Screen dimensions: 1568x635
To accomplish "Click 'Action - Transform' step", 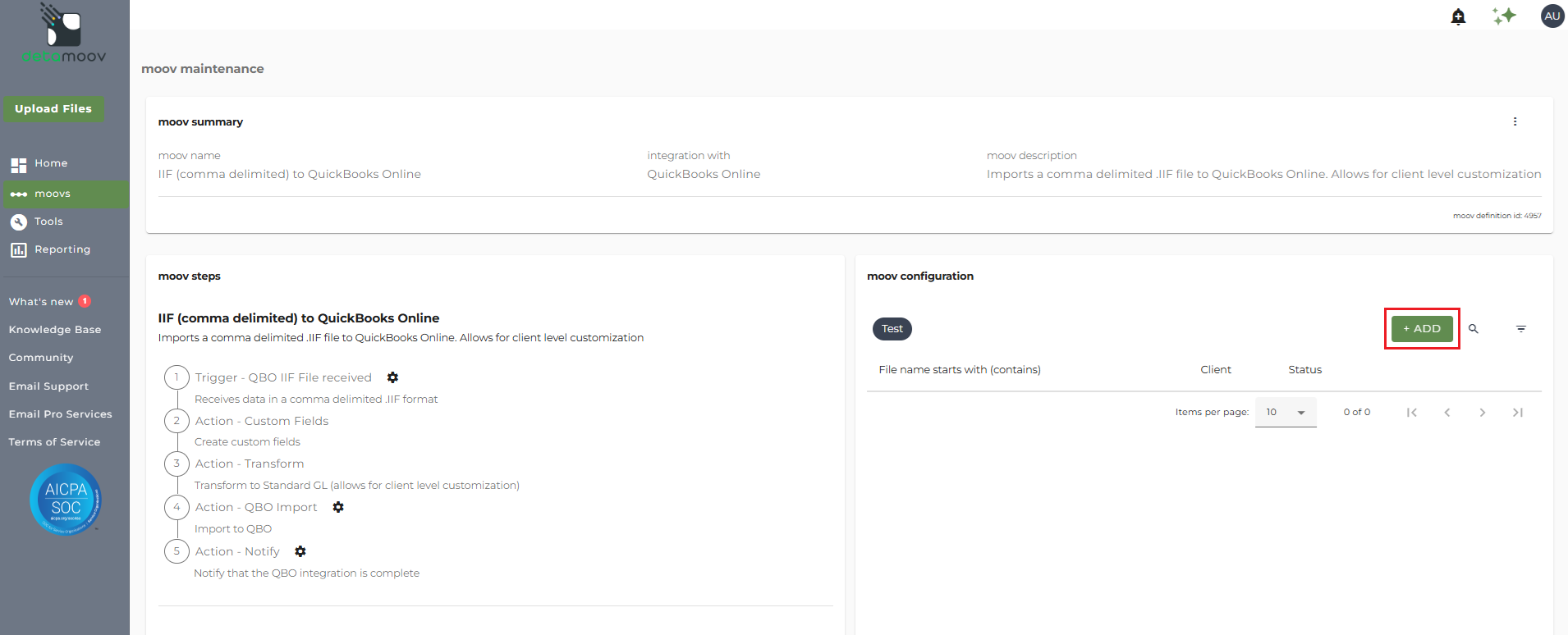I will coord(250,464).
